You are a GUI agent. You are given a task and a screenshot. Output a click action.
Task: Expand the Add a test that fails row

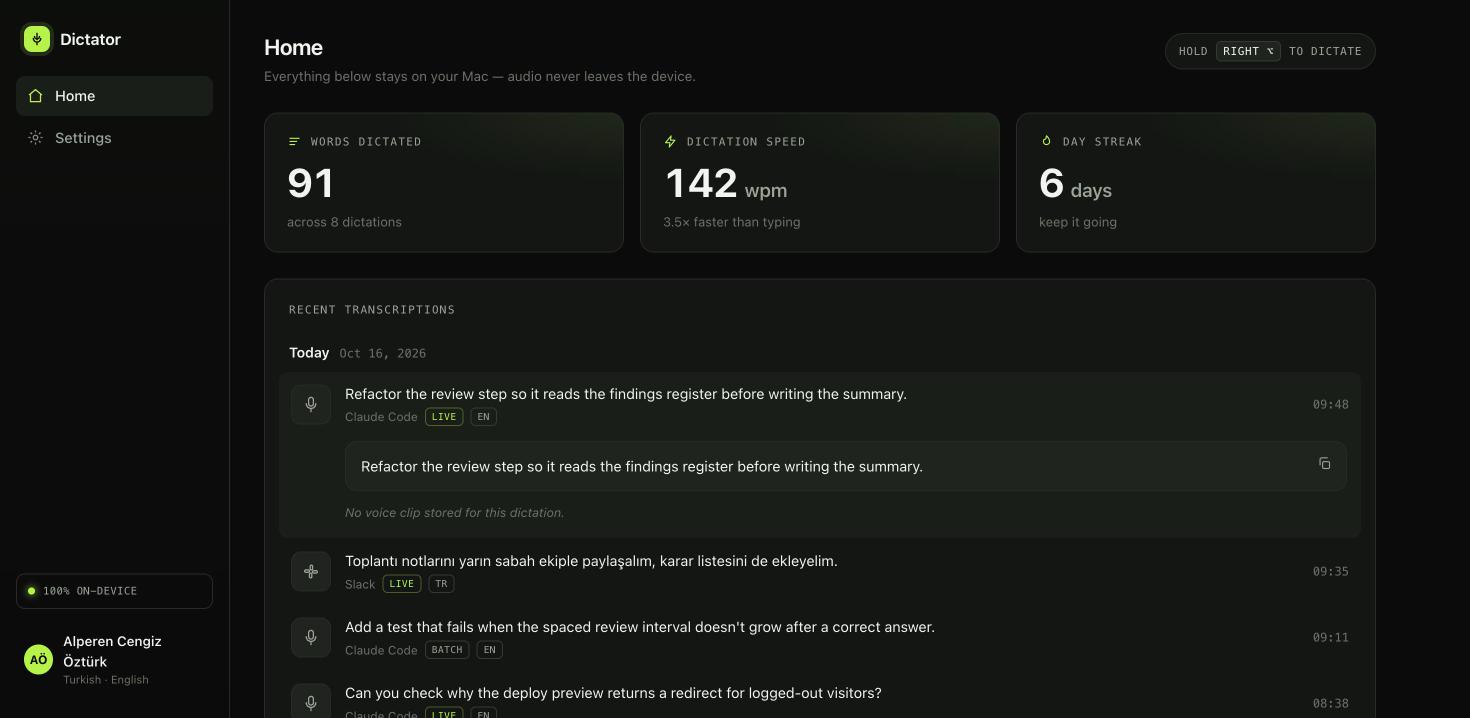820,637
